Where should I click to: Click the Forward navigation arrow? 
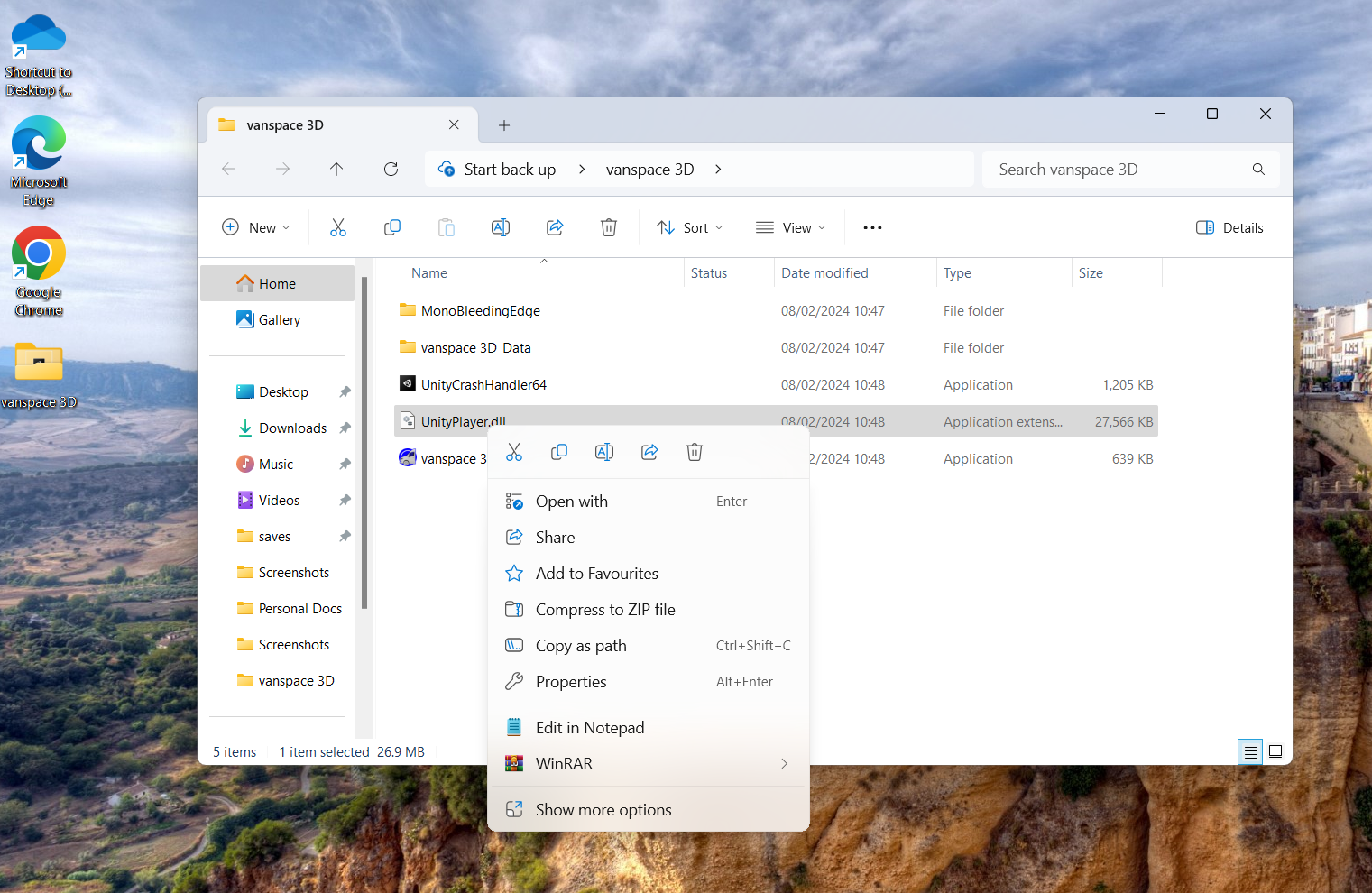[x=282, y=169]
